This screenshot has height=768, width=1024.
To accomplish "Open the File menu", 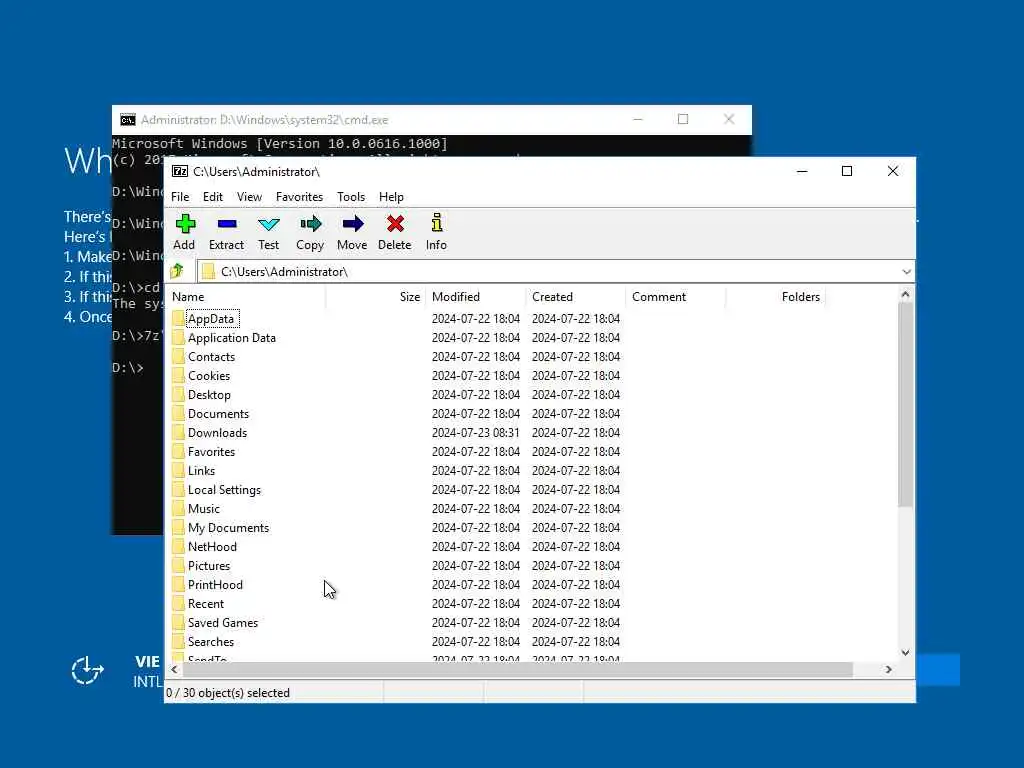I will [180, 197].
